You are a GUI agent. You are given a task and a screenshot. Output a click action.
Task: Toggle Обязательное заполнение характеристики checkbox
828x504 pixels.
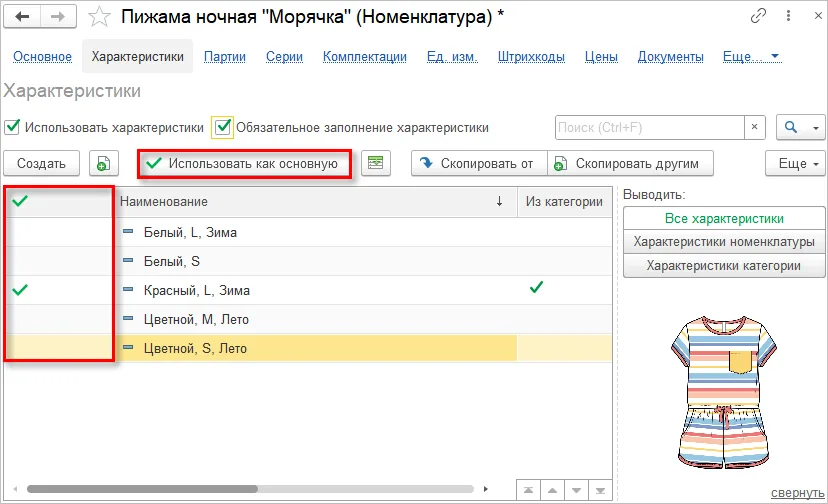click(x=223, y=127)
